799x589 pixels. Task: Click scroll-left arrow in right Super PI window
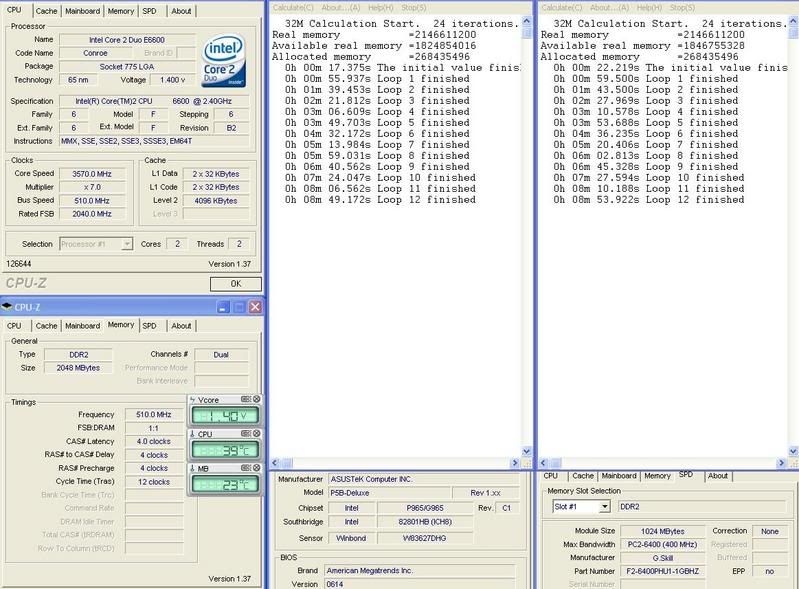click(x=543, y=463)
